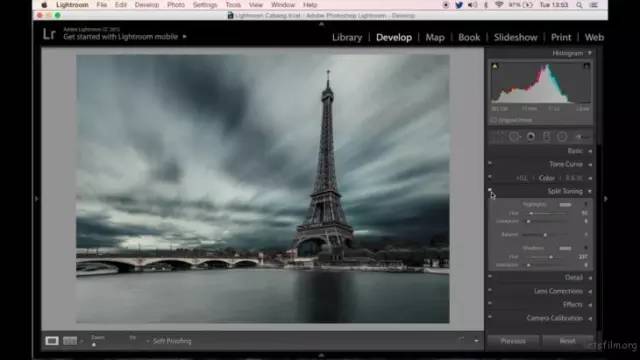Turn off Camera Calibration panel switch
The image size is (640, 360).
490,317
